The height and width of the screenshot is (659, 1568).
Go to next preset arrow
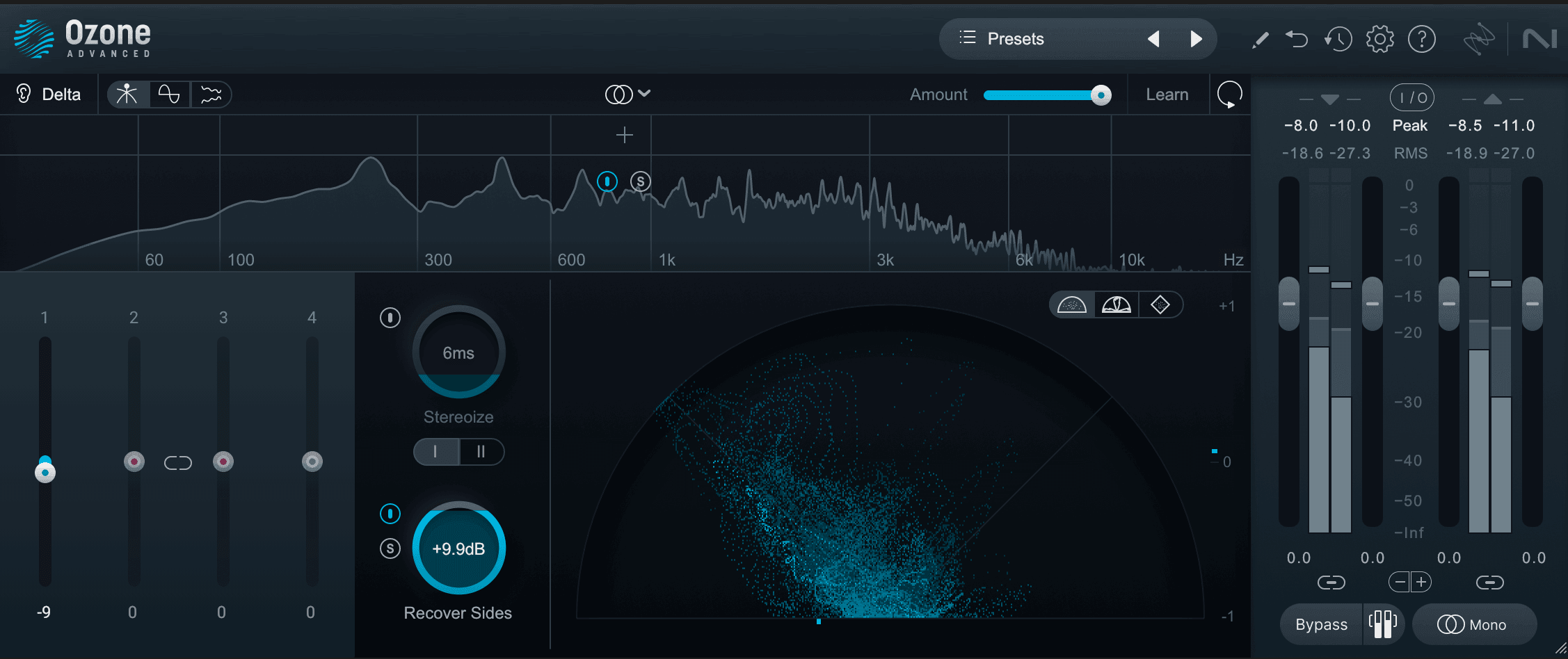pos(1196,39)
